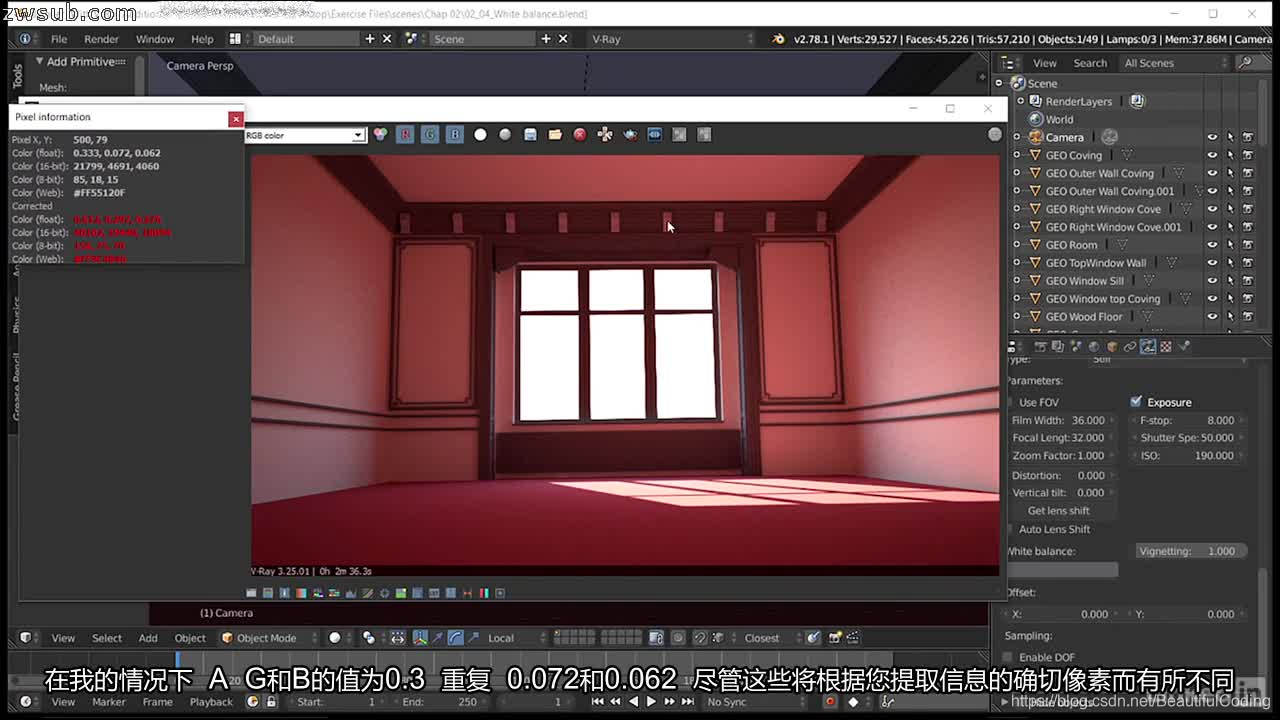The image size is (1280, 720).
Task: Hide GEO Coving in viewport
Action: (x=1212, y=155)
